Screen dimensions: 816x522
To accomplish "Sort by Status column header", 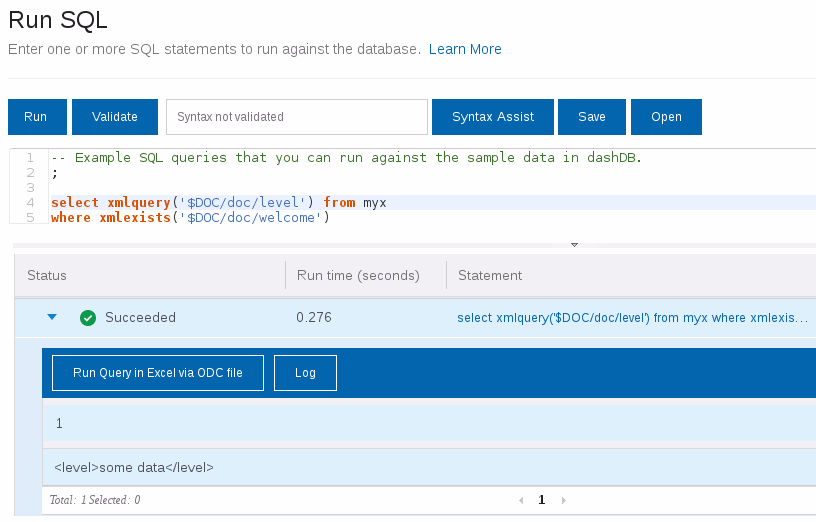I will pyautogui.click(x=47, y=275).
